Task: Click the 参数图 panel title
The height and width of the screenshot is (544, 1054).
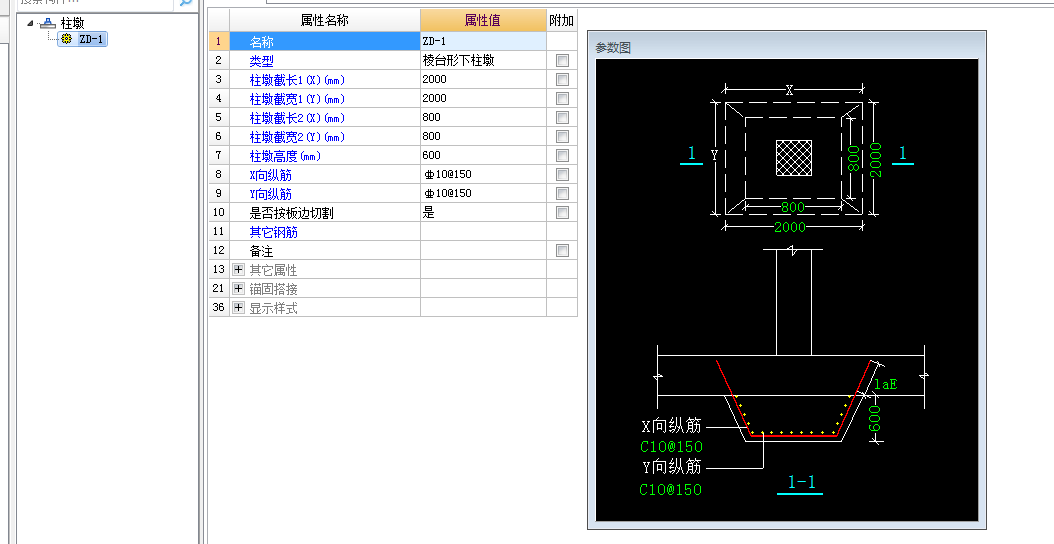Action: click(x=612, y=48)
